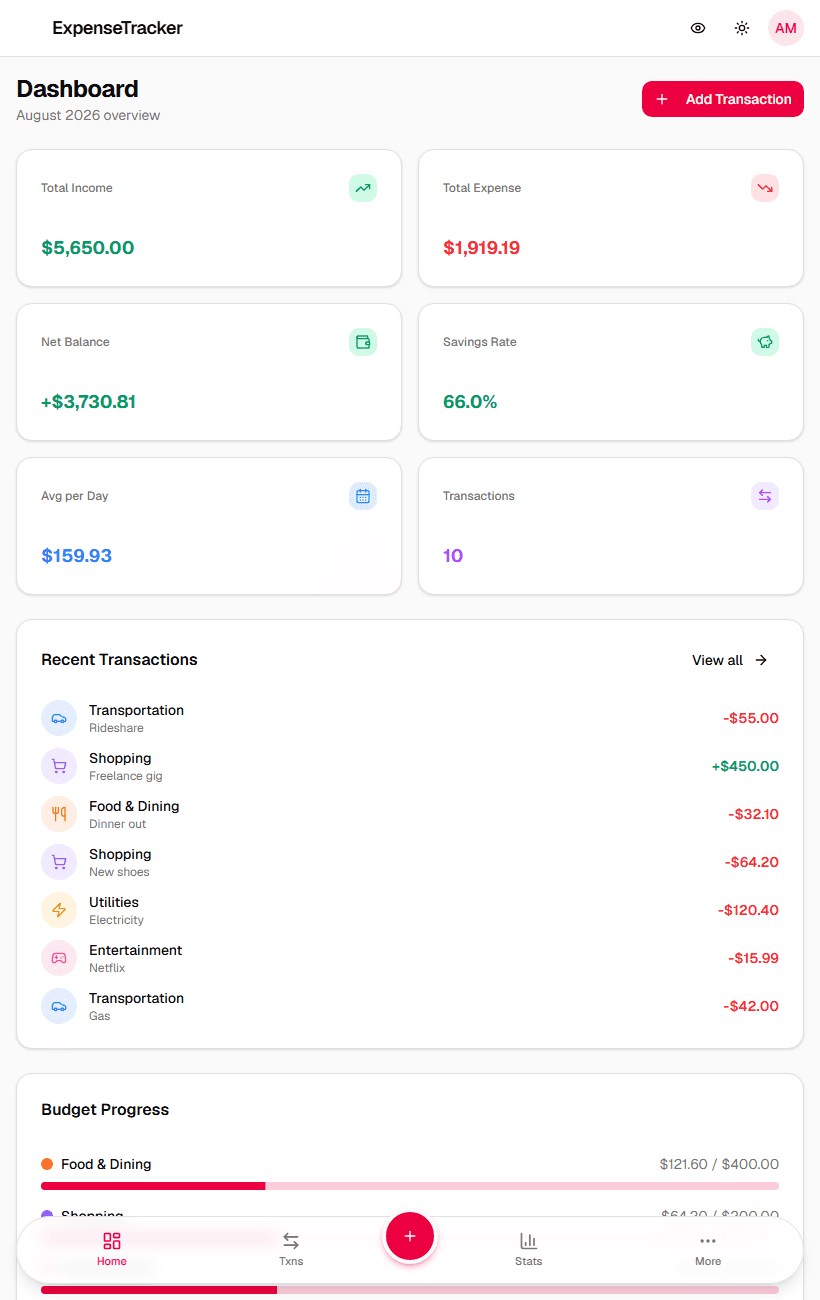Click the Transactions swap-arrows card icon
This screenshot has width=820, height=1300.
(x=765, y=496)
